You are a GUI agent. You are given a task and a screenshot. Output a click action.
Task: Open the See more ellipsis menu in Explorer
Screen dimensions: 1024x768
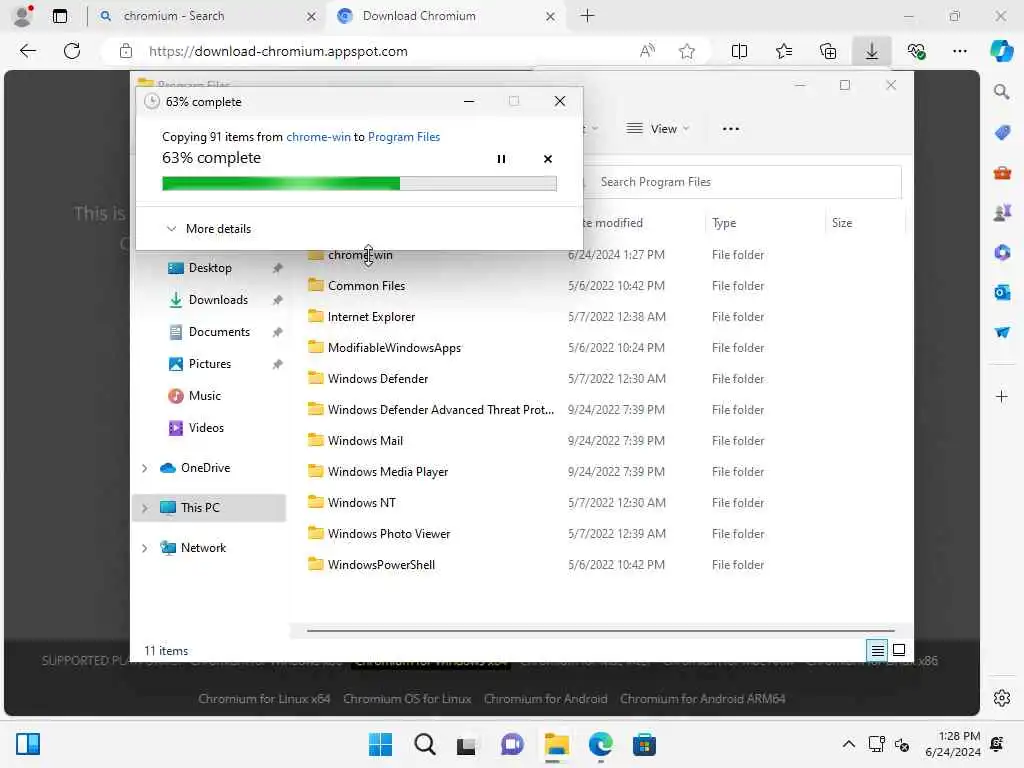731,129
